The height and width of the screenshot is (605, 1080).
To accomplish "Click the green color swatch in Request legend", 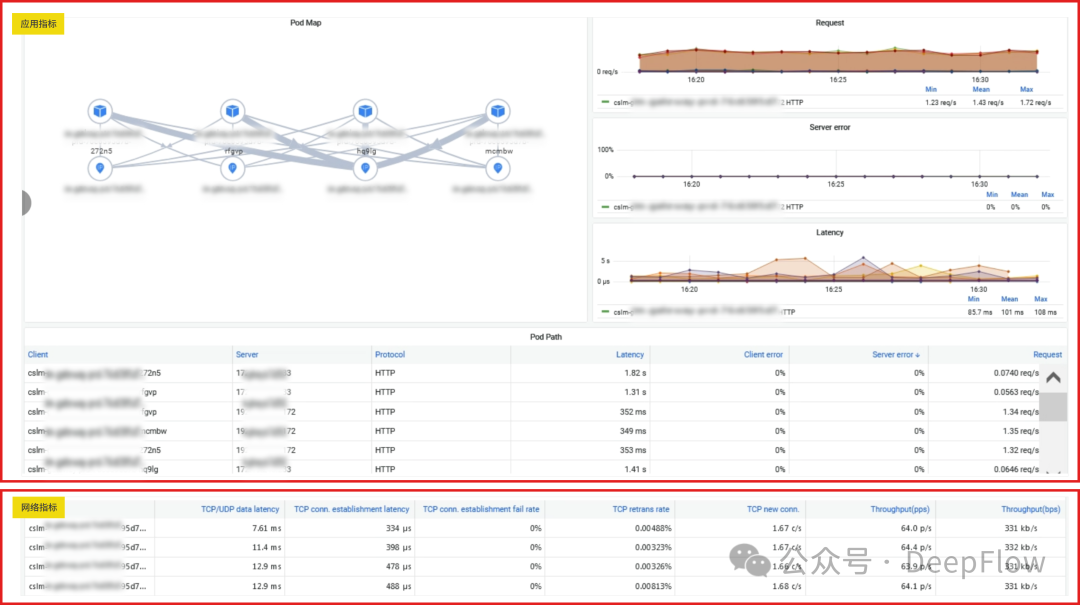I will tap(605, 102).
